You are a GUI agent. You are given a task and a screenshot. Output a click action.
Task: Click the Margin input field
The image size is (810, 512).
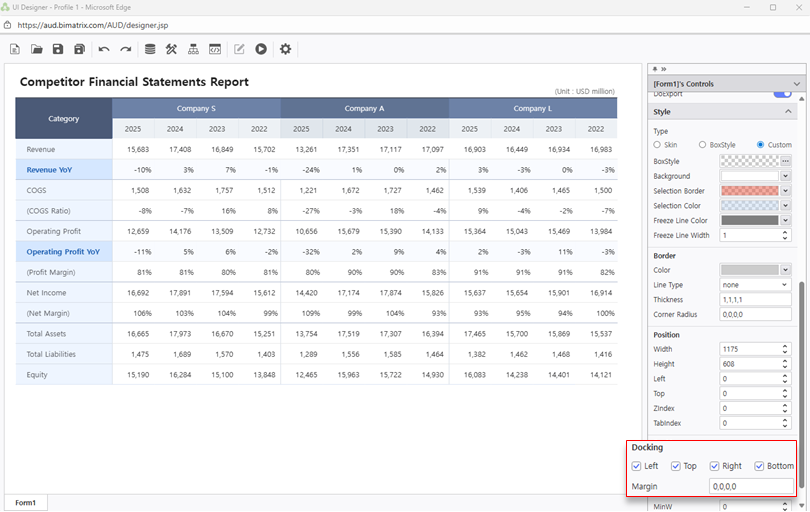(750, 486)
